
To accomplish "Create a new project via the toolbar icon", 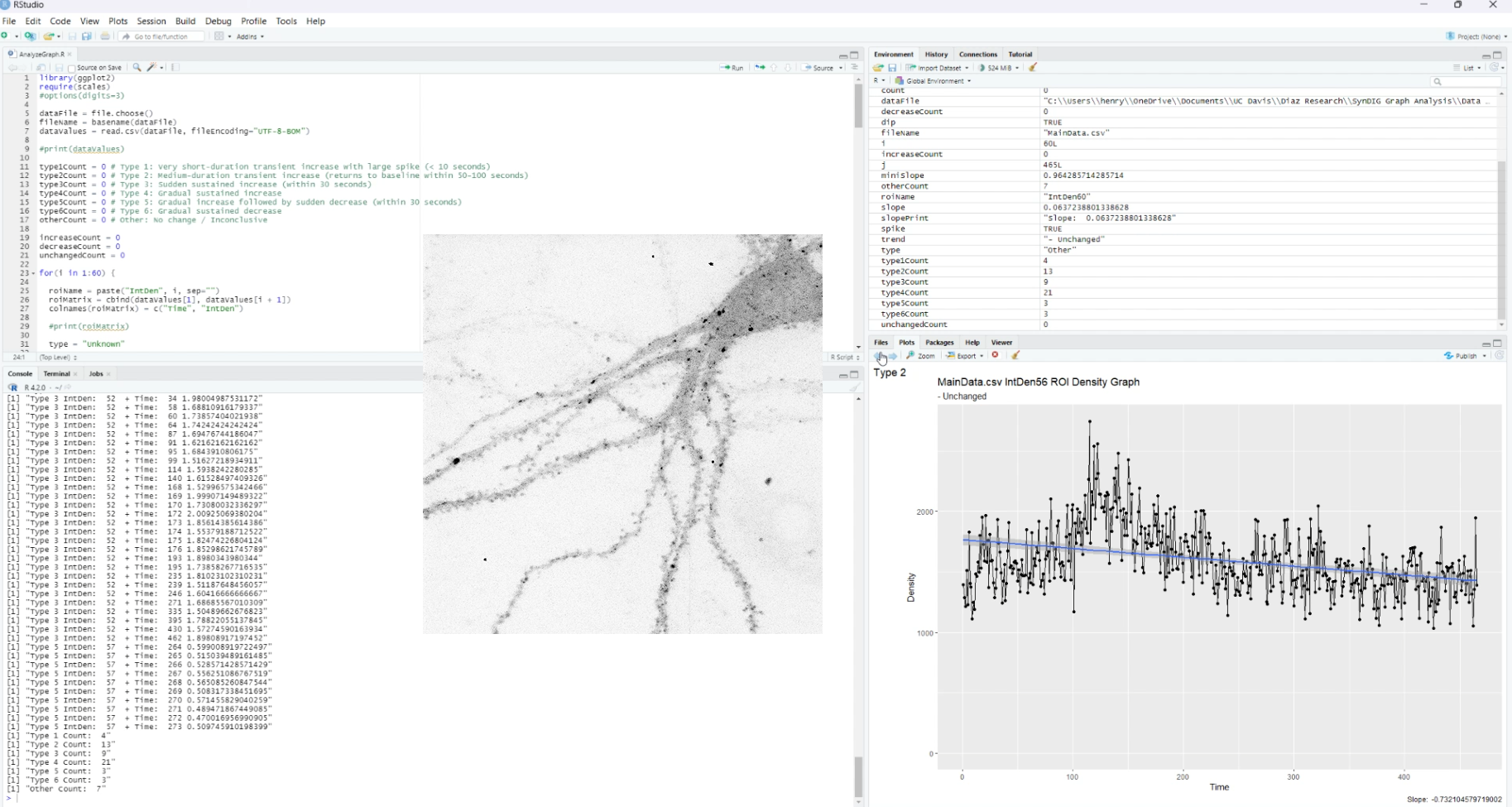I will (x=31, y=36).
